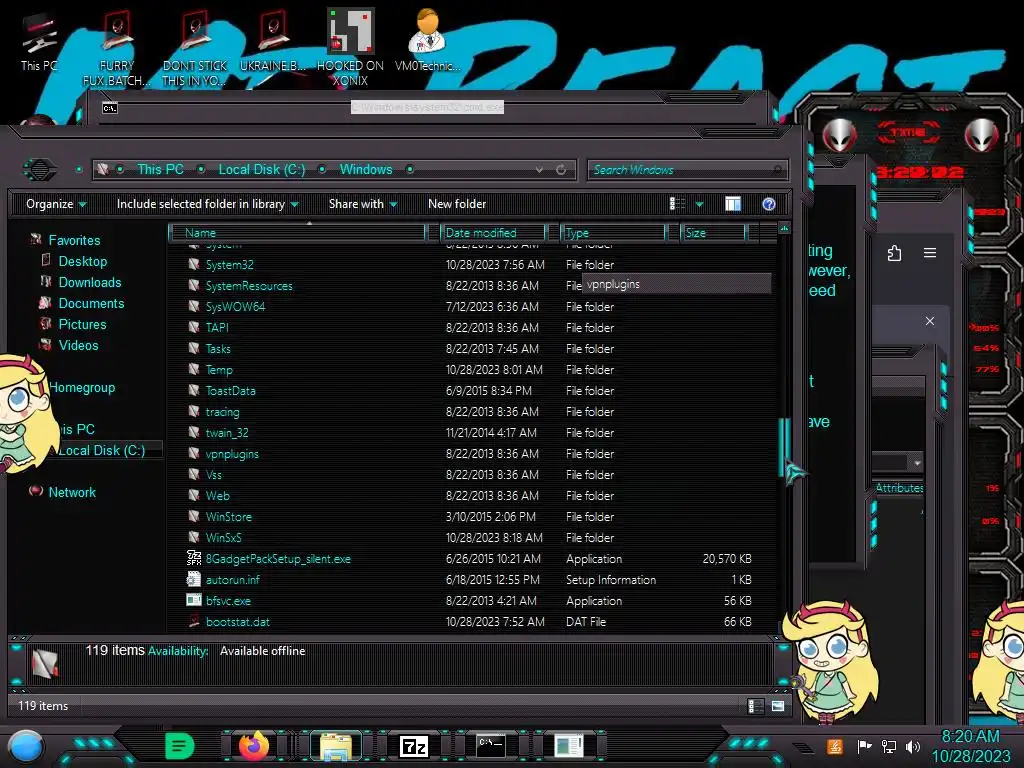Viewport: 1024px width, 768px height.
Task: Click the file list vertical scrollbar thumb
Action: coord(784,447)
